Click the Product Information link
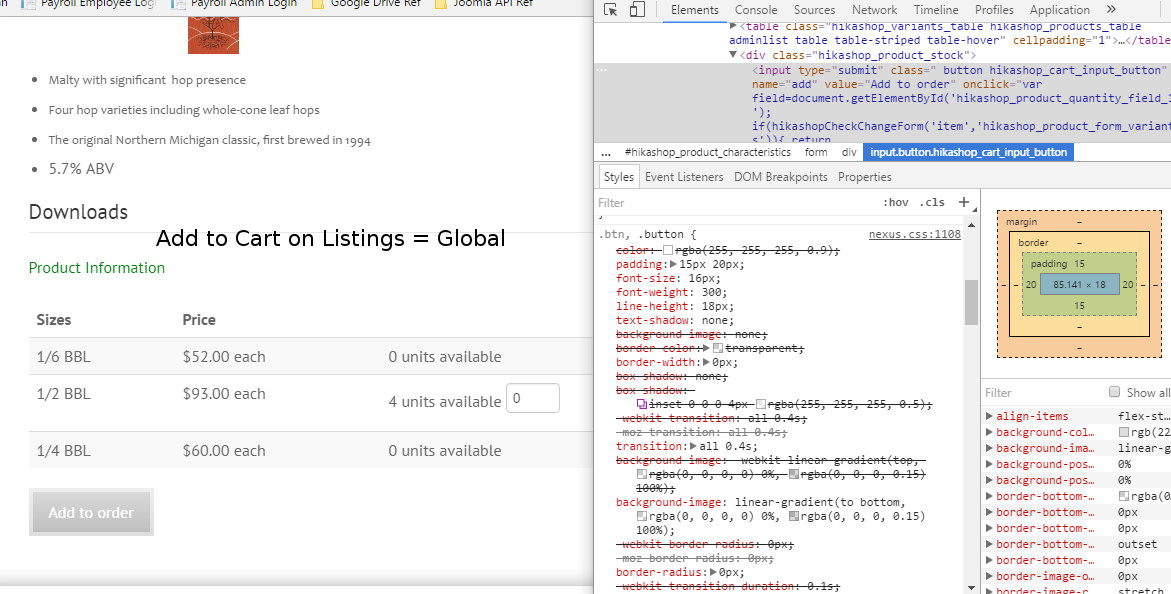This screenshot has height=594, width=1171. point(97,268)
